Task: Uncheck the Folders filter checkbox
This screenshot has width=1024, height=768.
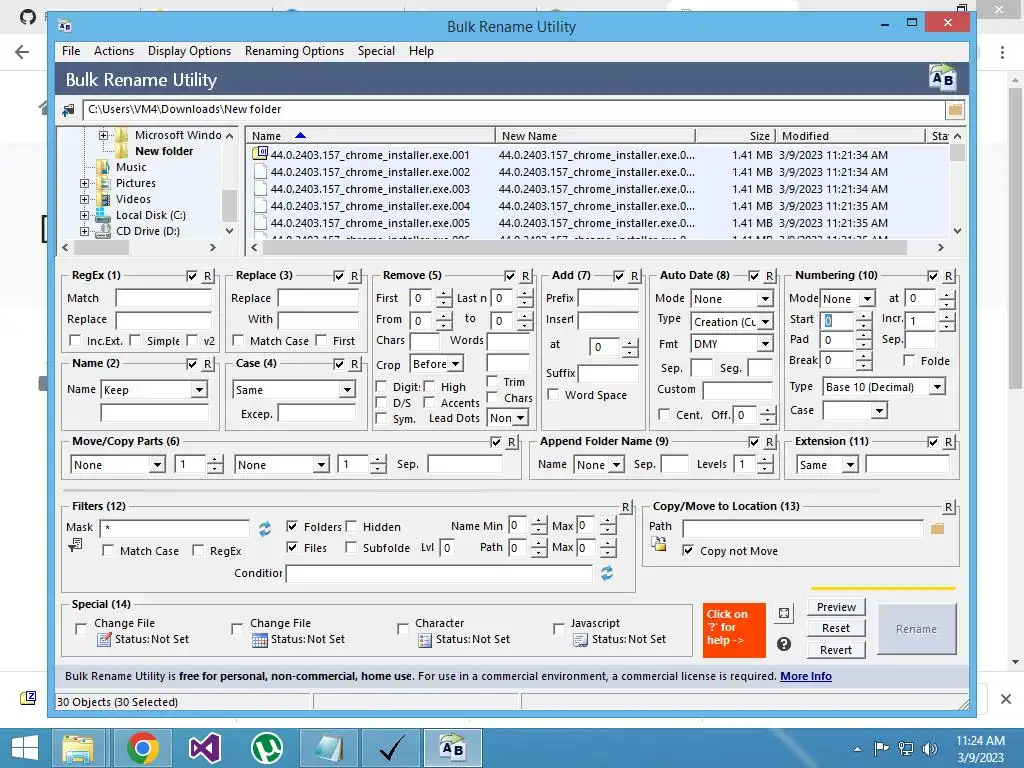Action: 292,526
